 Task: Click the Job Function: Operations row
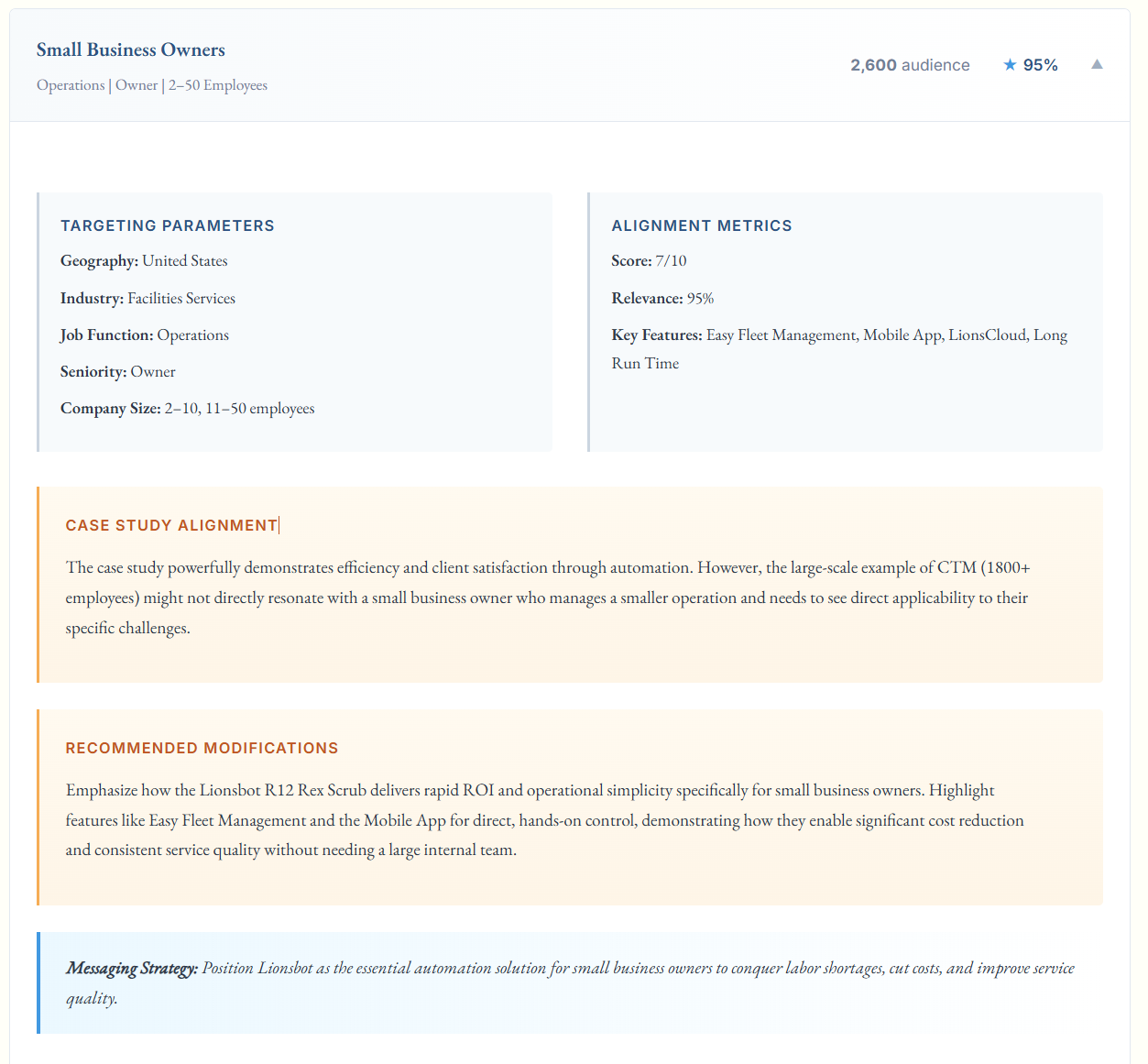coord(145,335)
